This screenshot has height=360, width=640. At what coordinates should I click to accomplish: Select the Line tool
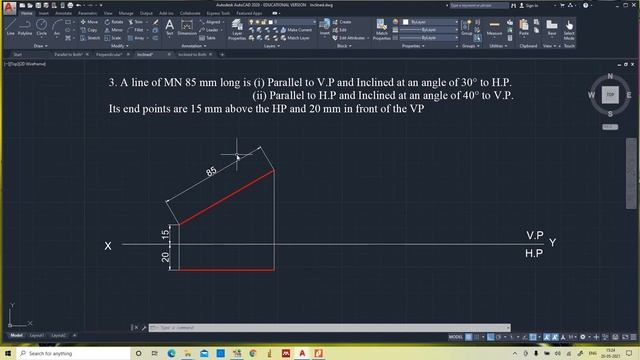[x=11, y=27]
